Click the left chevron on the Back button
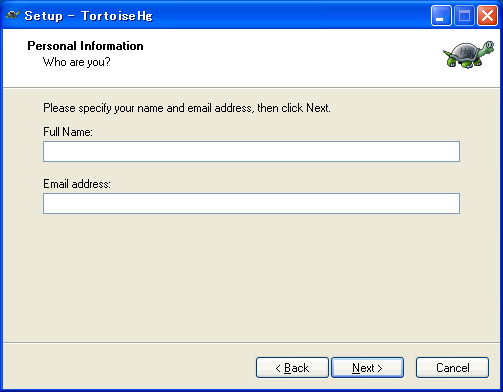This screenshot has width=503, height=392. (278, 368)
